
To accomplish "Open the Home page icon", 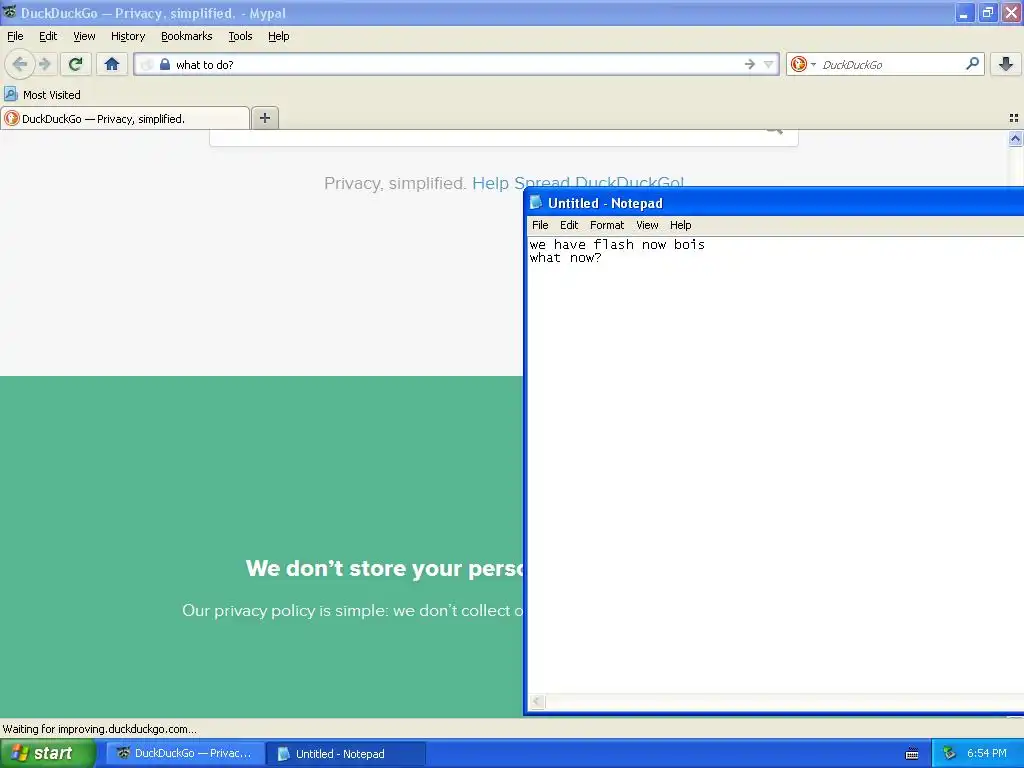I will (112, 64).
